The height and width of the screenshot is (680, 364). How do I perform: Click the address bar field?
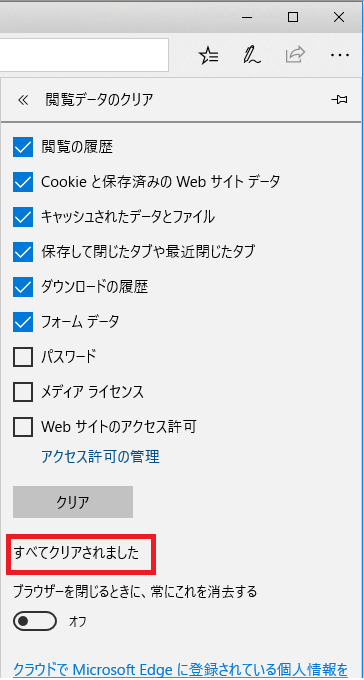(x=84, y=55)
